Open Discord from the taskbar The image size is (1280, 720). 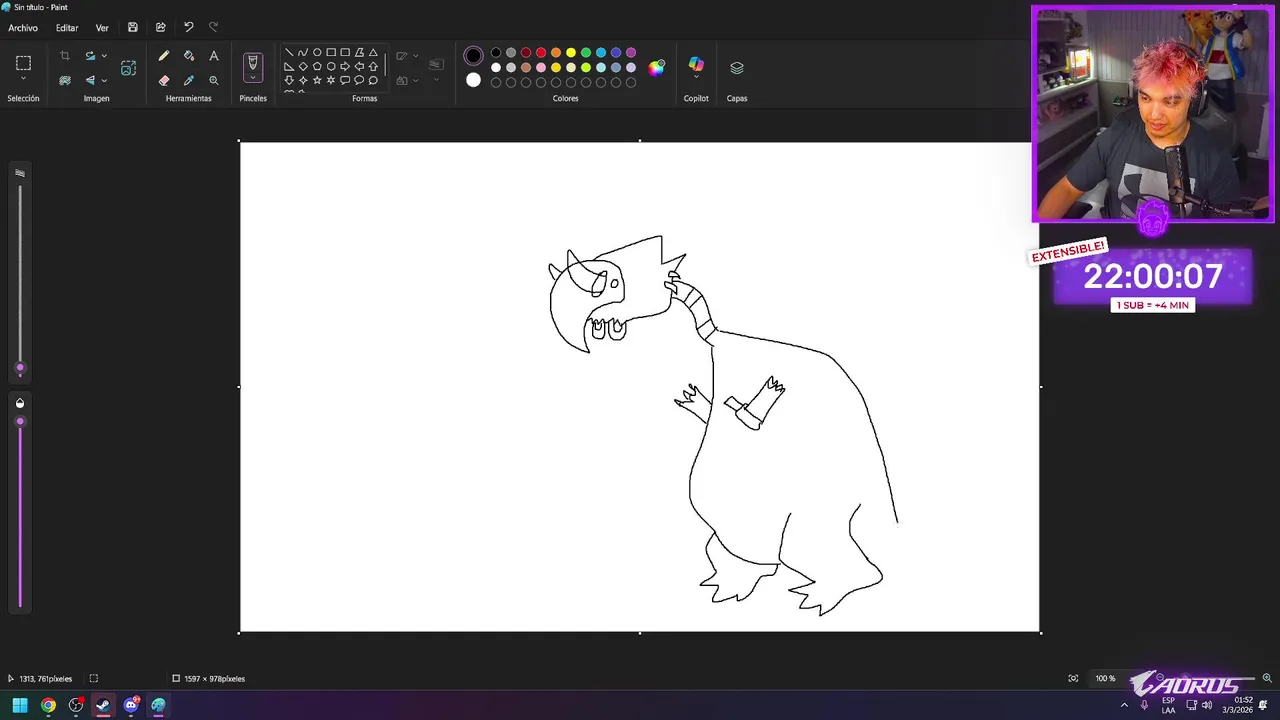pos(131,705)
